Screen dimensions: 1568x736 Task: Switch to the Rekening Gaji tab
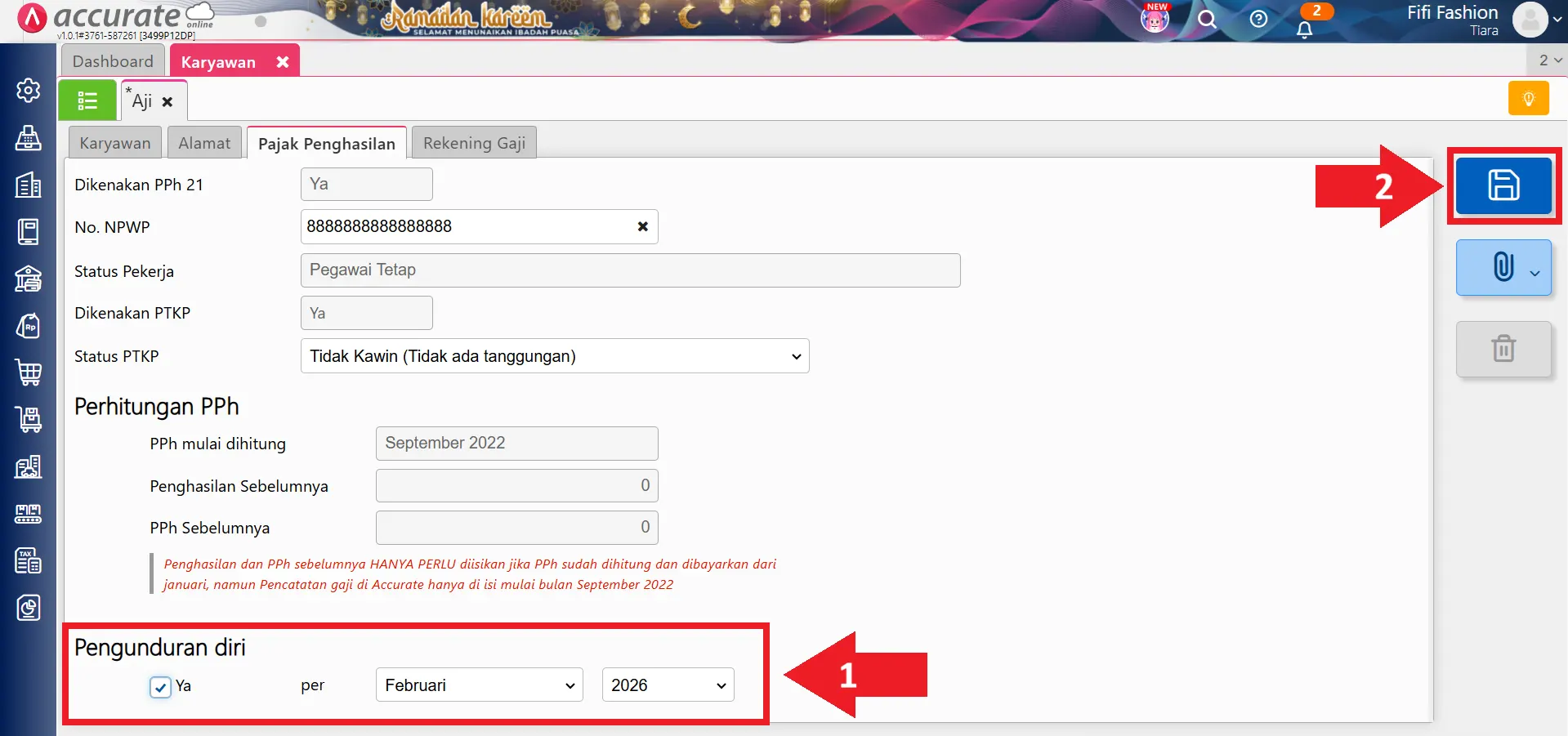click(x=474, y=143)
